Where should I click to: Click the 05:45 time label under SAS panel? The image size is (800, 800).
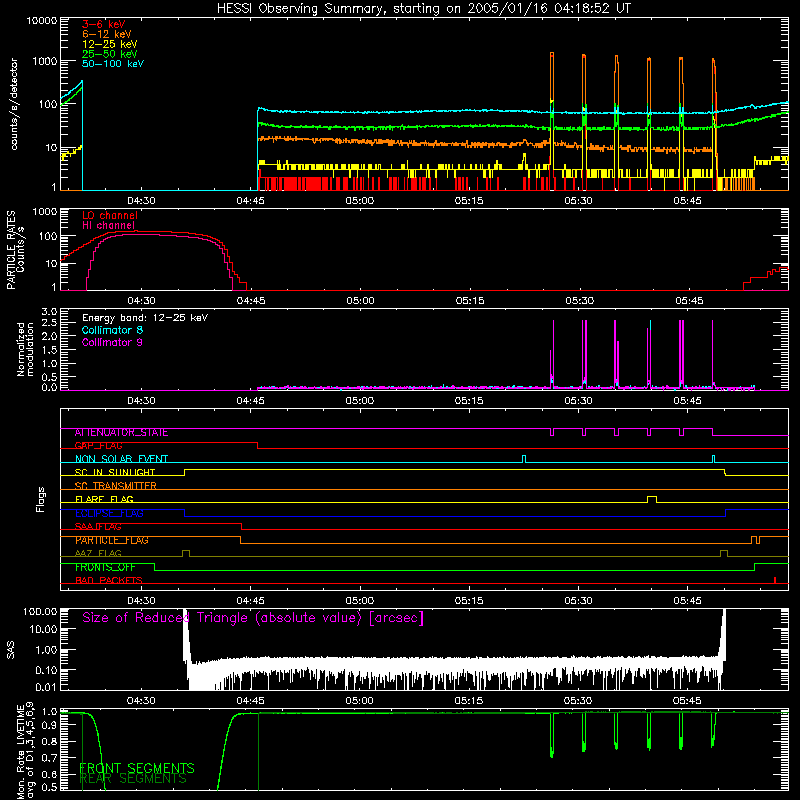click(x=687, y=701)
